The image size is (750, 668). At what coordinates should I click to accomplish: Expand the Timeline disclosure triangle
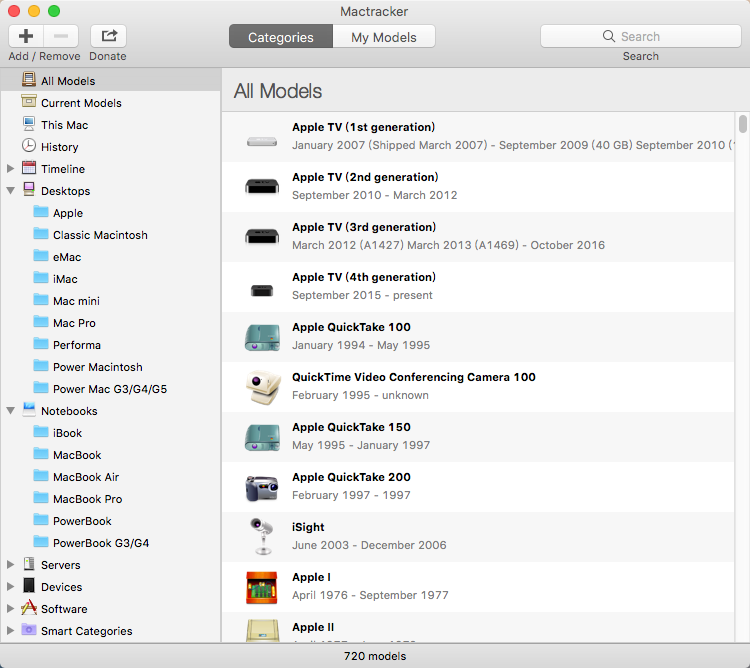11,168
